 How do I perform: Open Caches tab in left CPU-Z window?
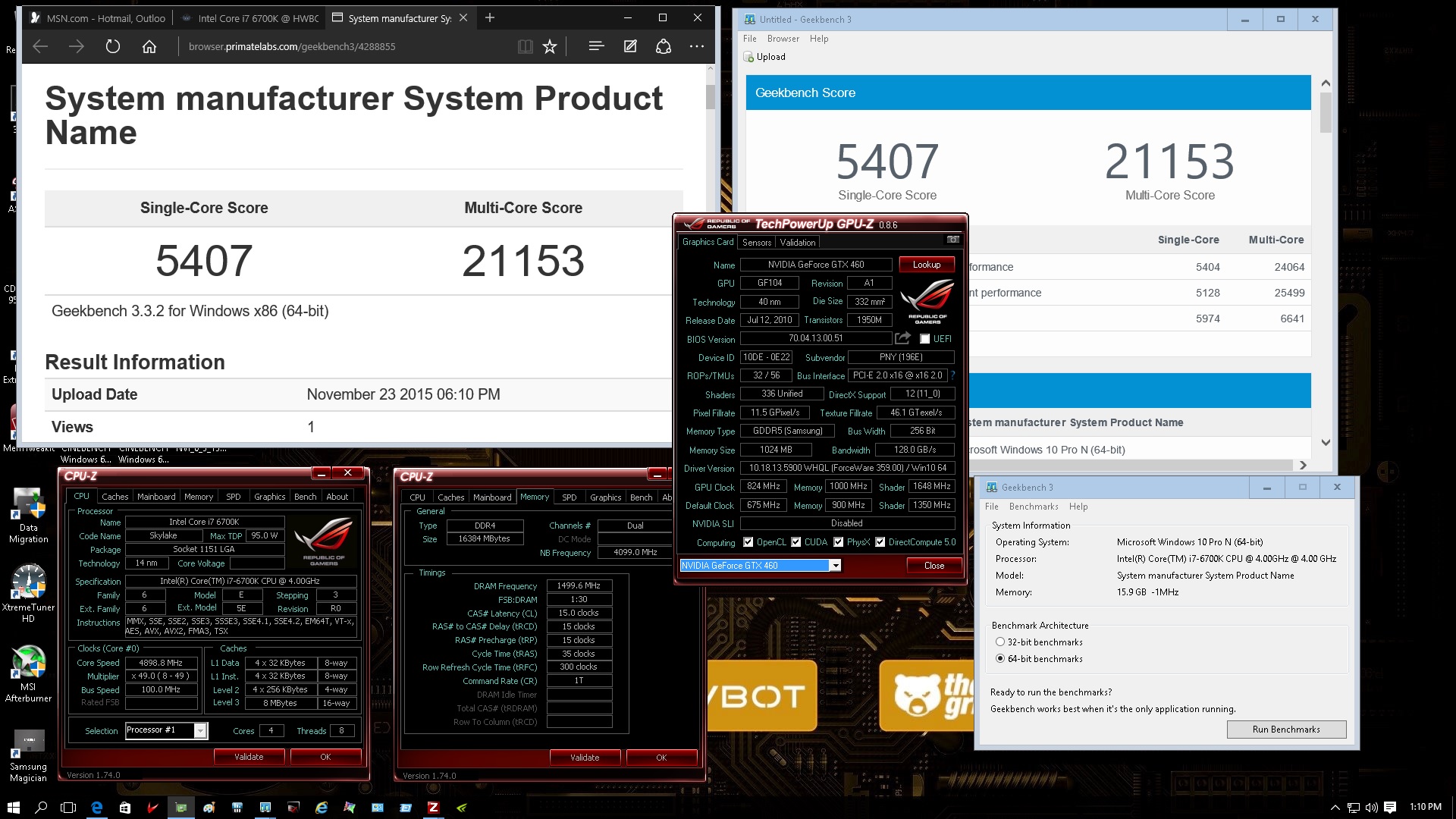(115, 497)
